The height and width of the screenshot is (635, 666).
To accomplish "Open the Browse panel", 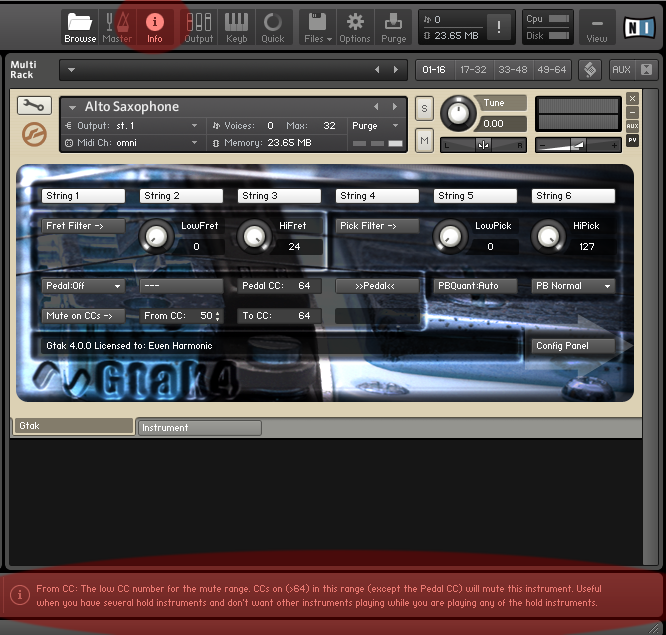I will tap(80, 27).
